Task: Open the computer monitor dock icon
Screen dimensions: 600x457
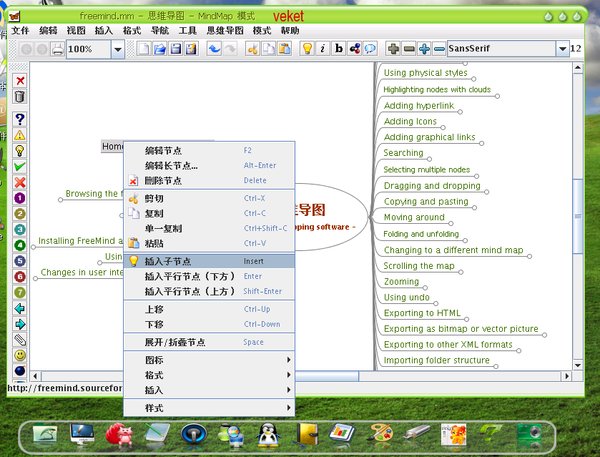Action: (82, 434)
